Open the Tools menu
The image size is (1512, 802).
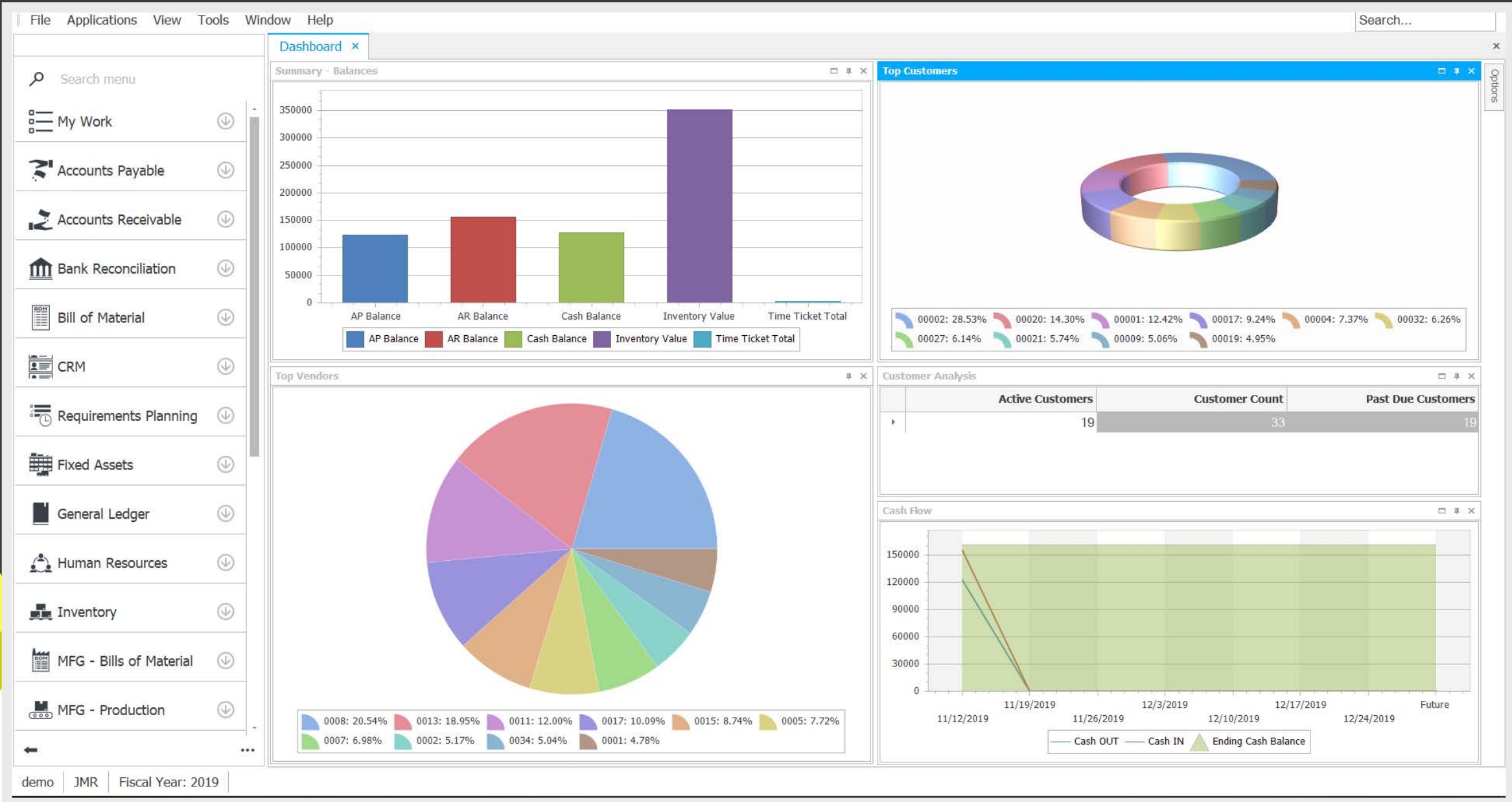tap(213, 19)
